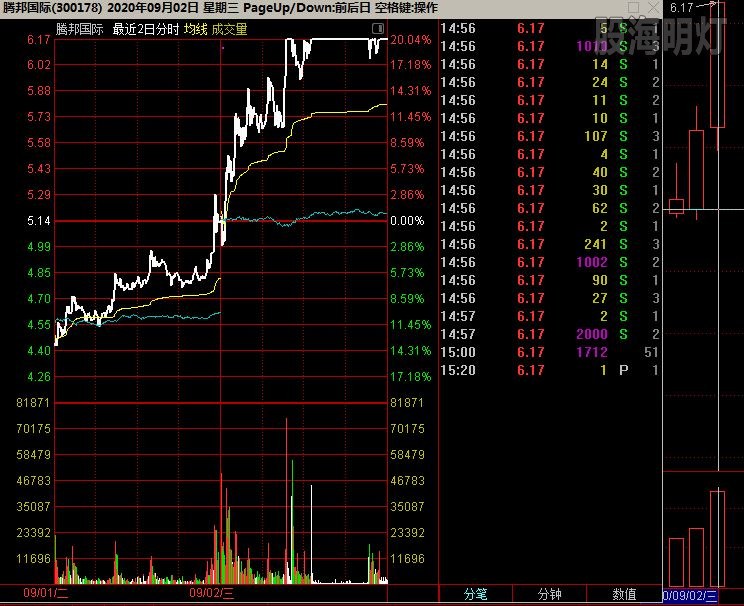Screen dimensions: 744x606
Task: Select the 14:56 trade row with 40
Action: 550,172
